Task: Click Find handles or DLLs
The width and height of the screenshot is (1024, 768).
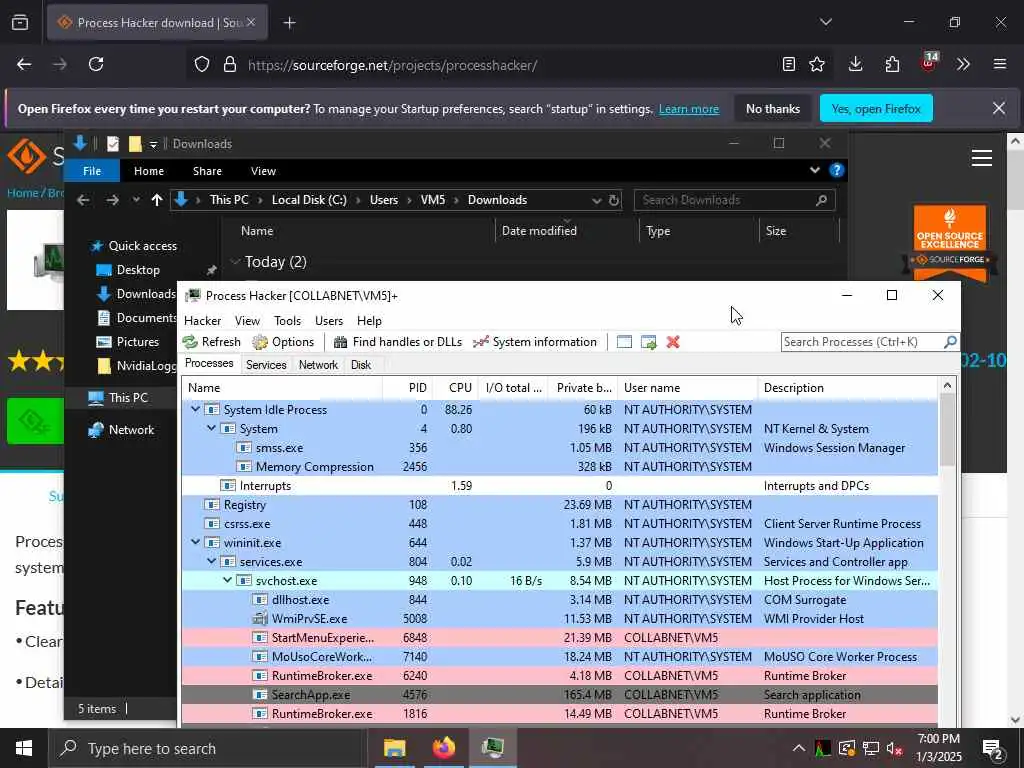Action: [x=398, y=342]
